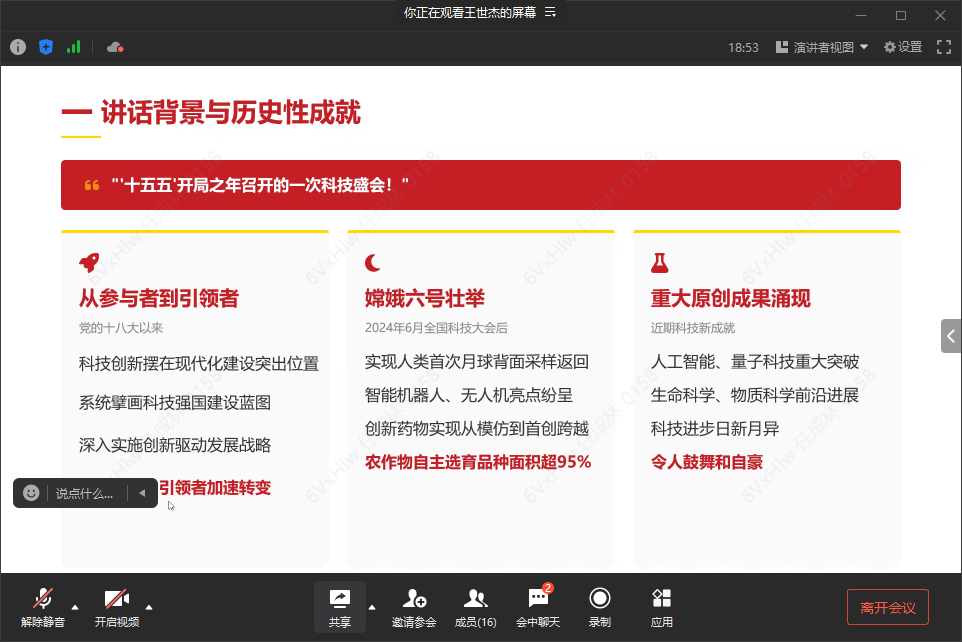Open the 应用 apps icon
This screenshot has height=642, width=962.
point(661,608)
